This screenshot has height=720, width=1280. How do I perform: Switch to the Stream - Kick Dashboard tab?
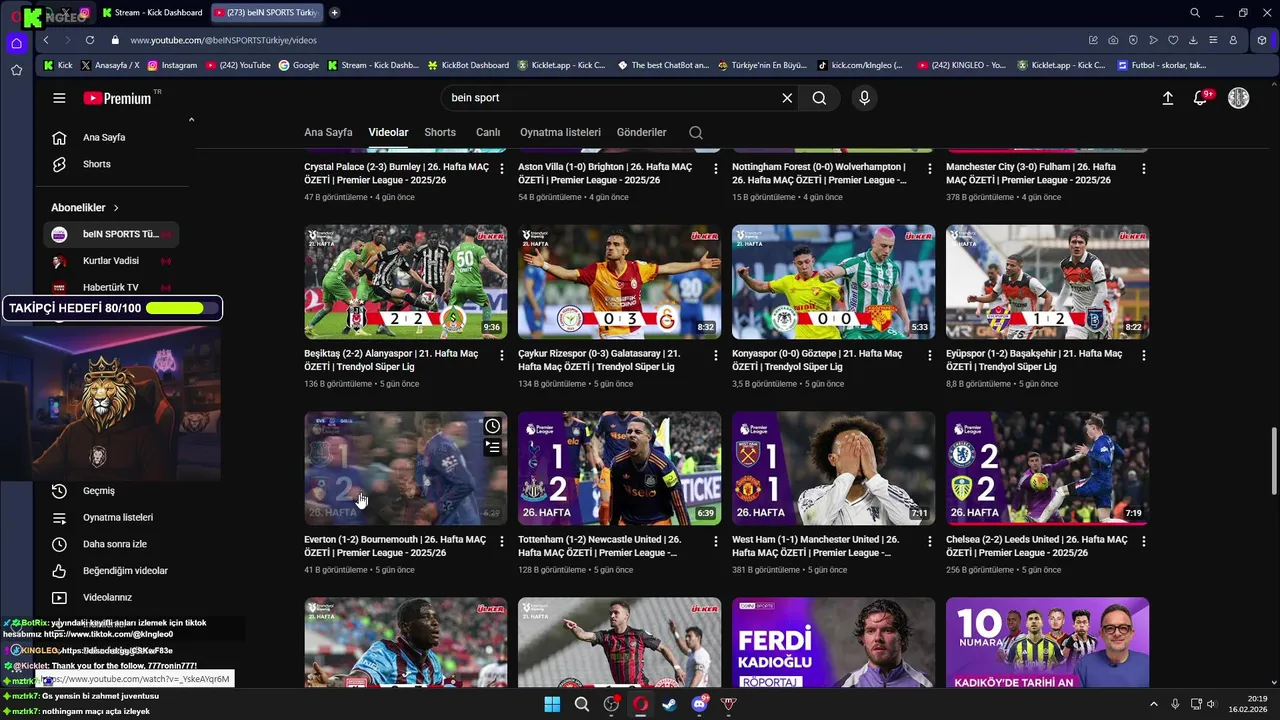click(152, 13)
